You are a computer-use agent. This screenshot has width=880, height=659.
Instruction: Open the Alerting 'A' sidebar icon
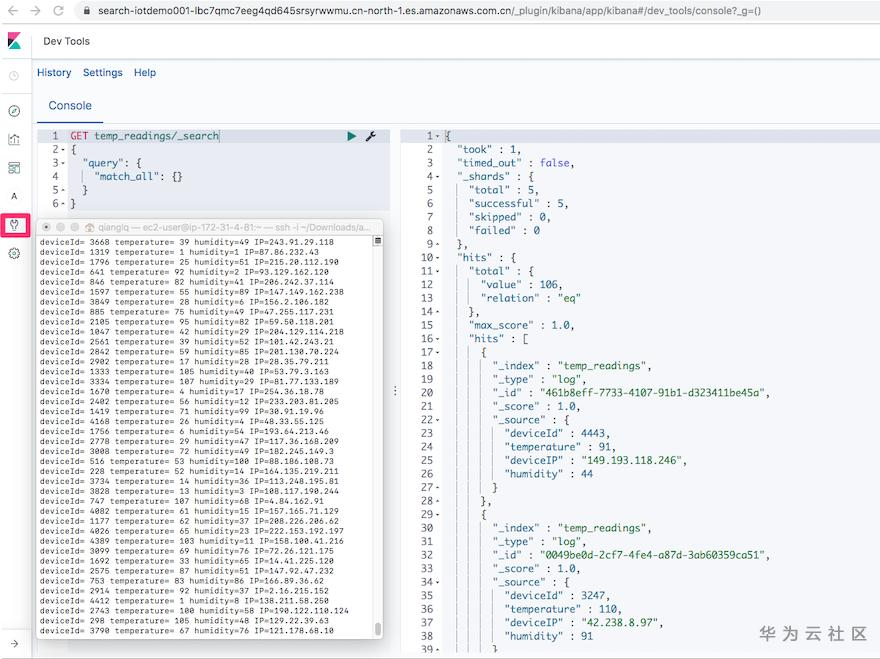[x=15, y=196]
